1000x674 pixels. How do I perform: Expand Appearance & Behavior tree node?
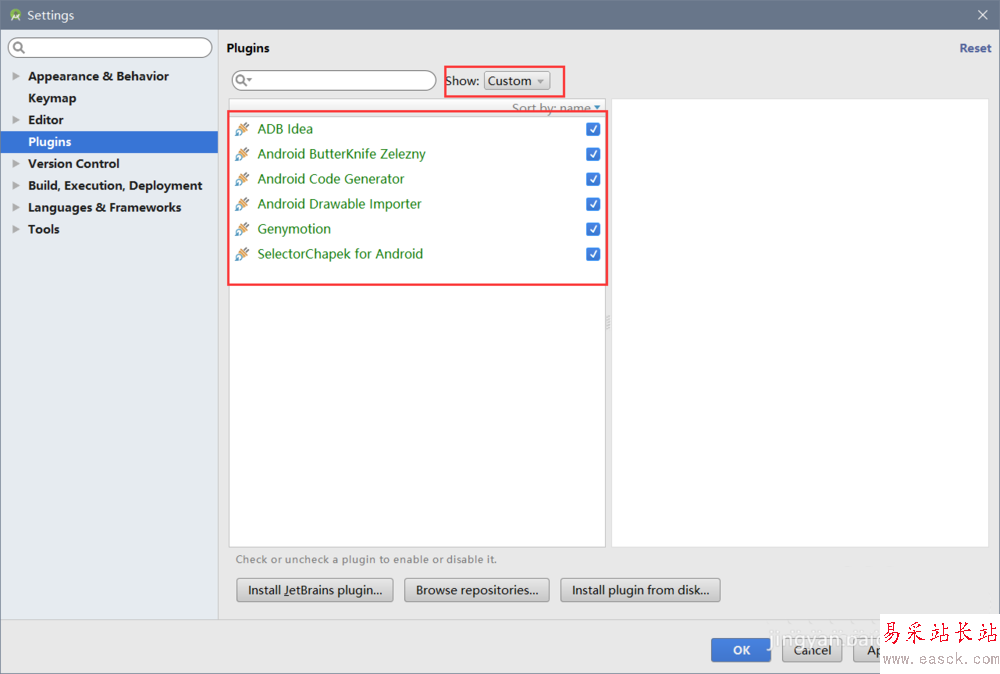16,76
